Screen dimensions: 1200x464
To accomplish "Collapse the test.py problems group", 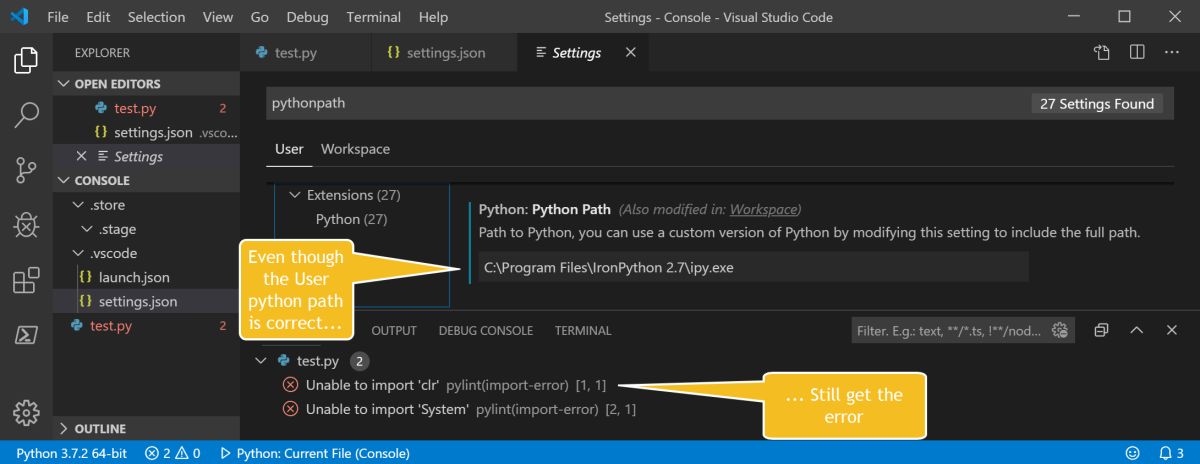I will (261, 361).
